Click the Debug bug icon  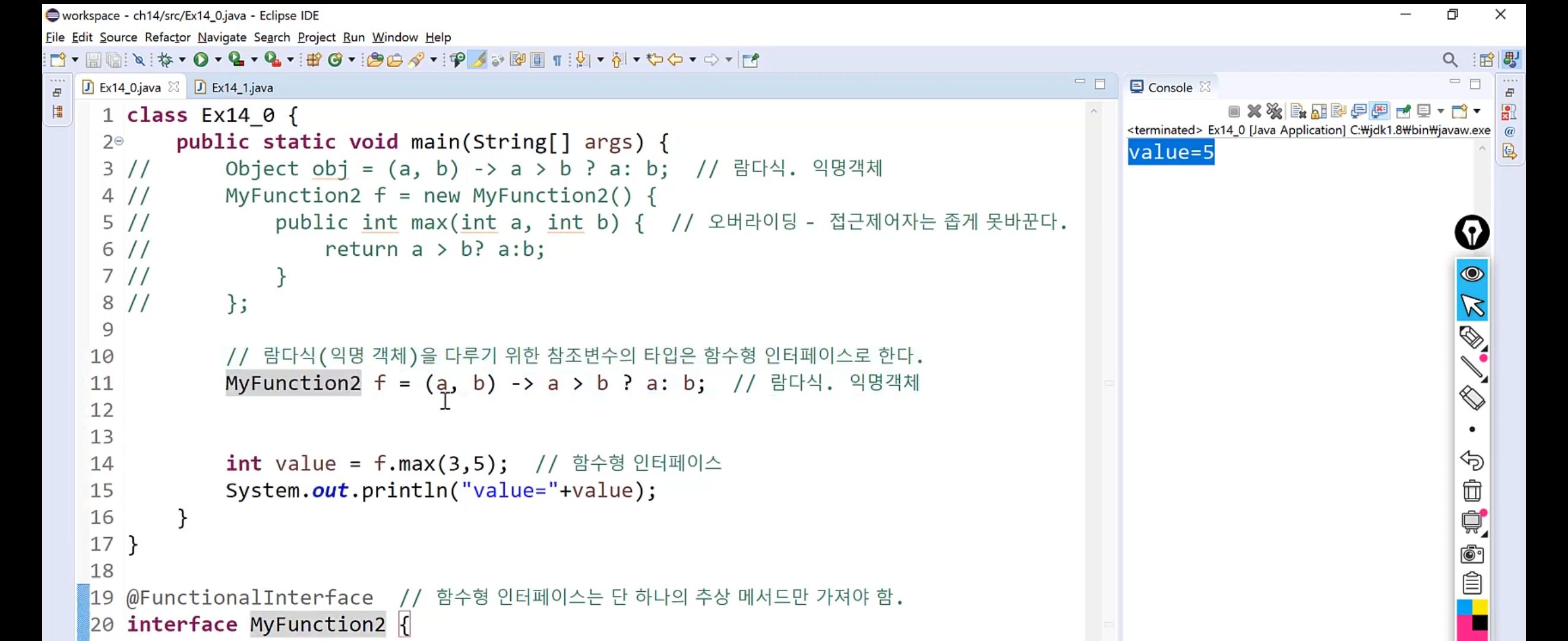[165, 59]
